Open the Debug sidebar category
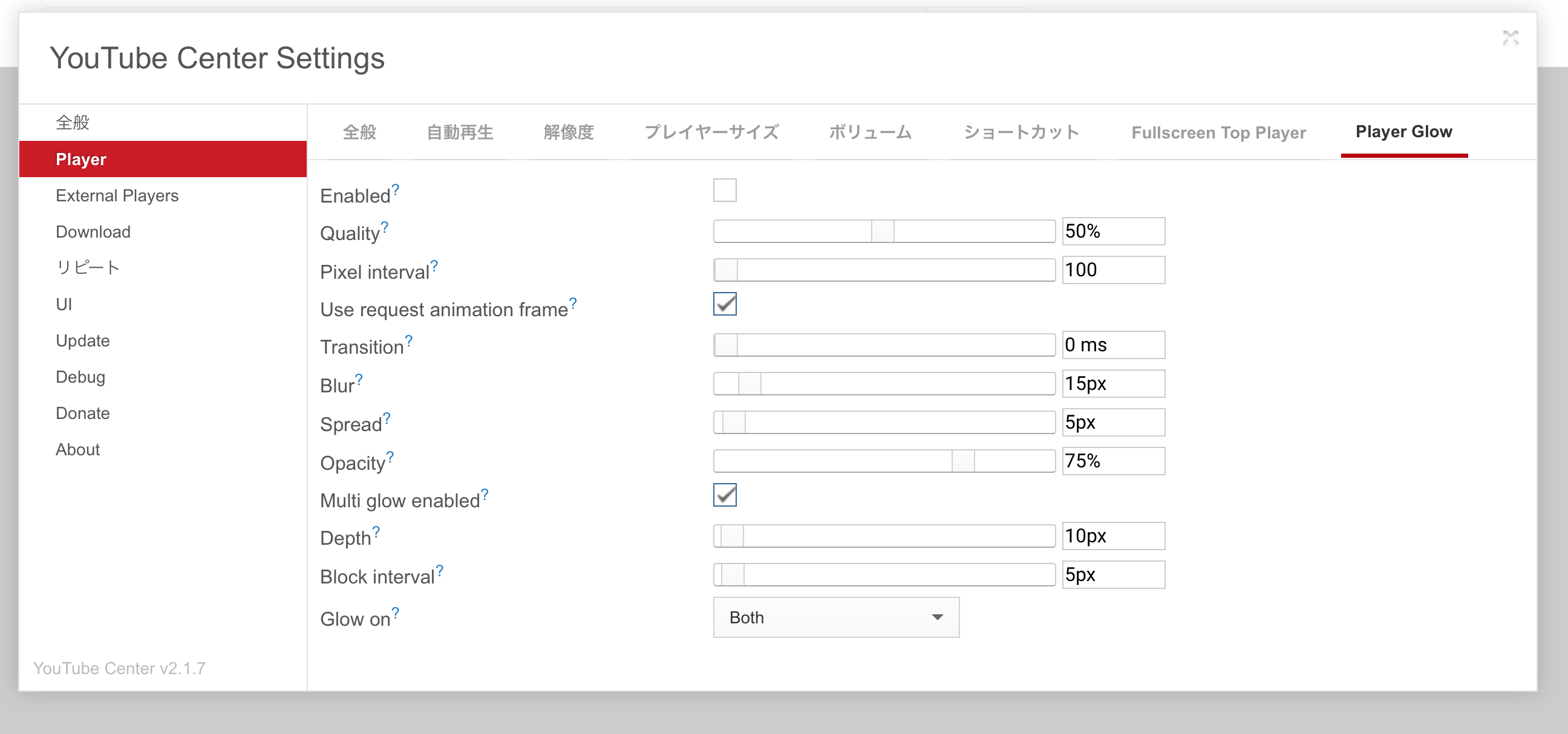 tap(163, 377)
